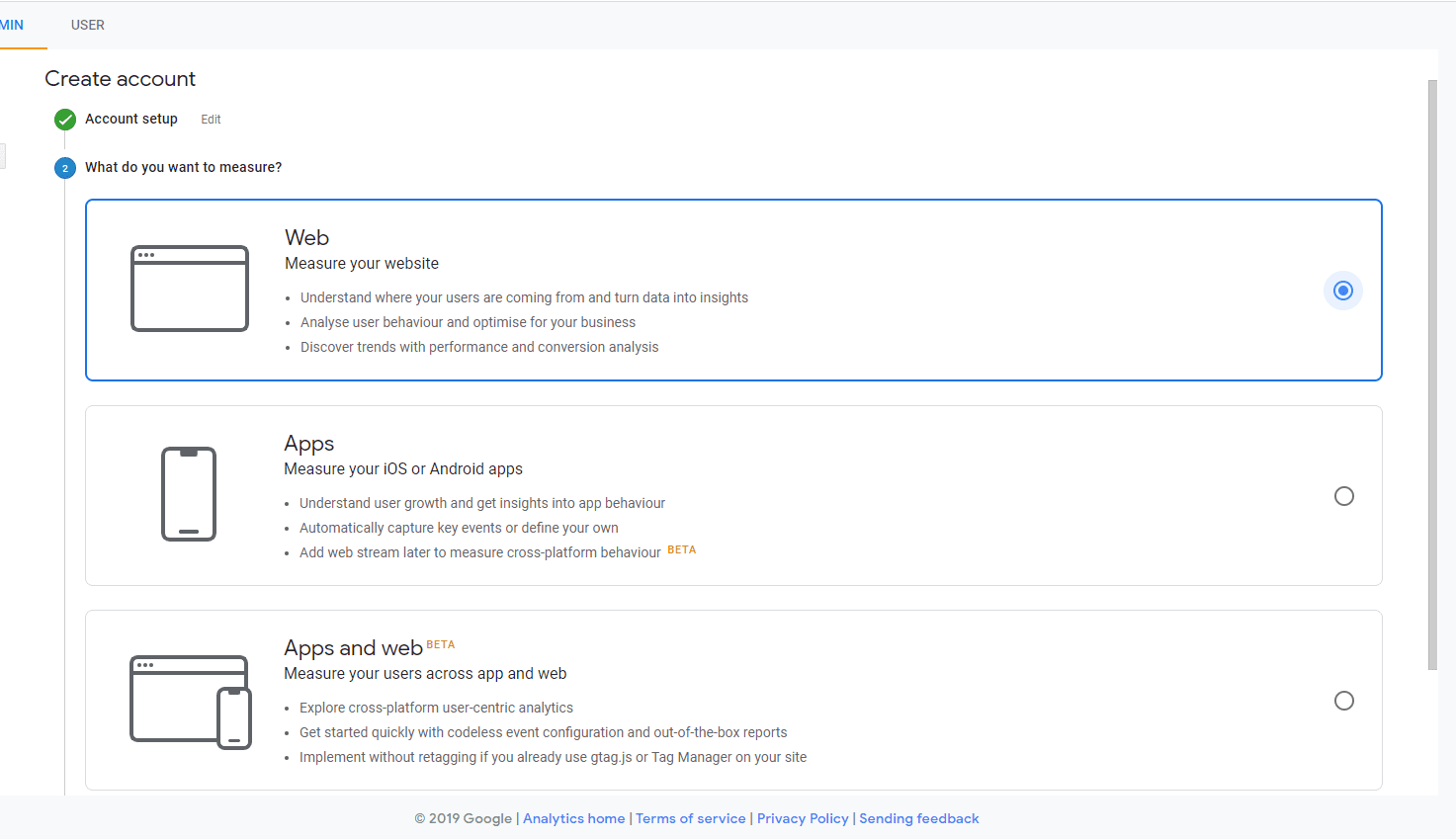Click the Apps card title
The width and height of the screenshot is (1456, 839).
point(309,444)
